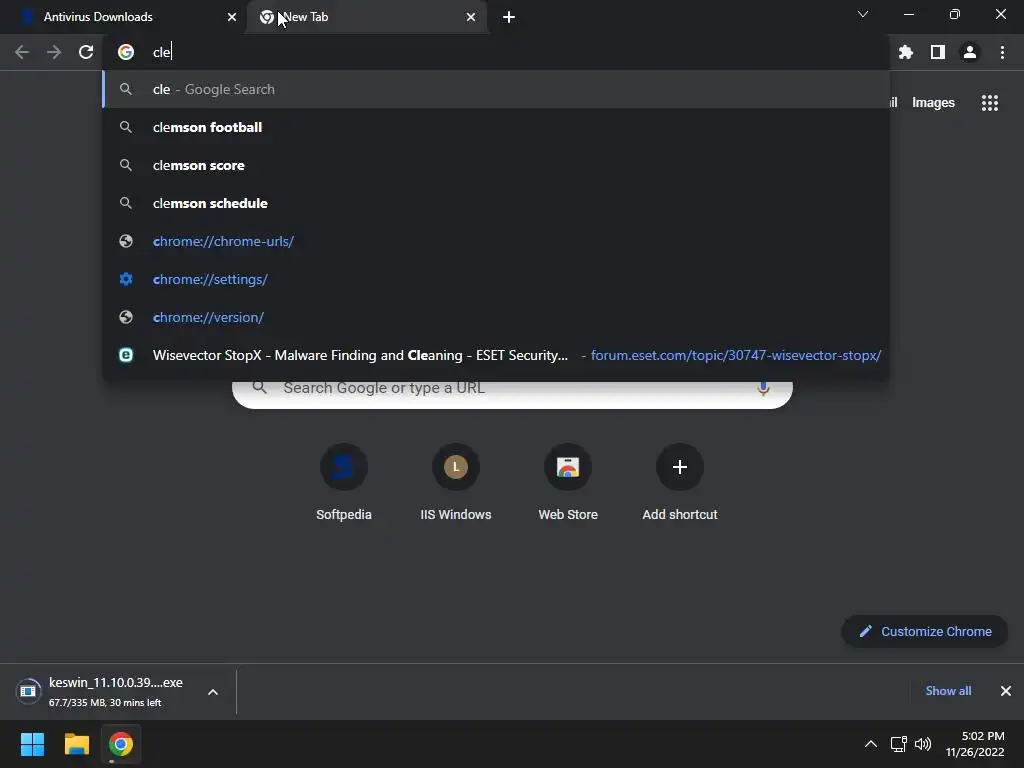Close the New Tab tab
This screenshot has height=768, width=1024.
[471, 17]
